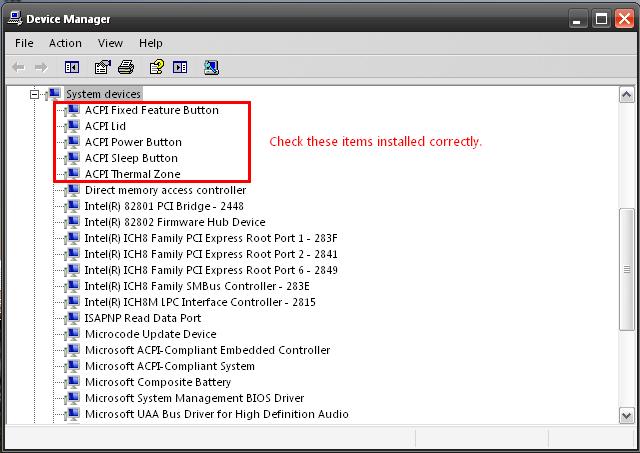Toggle the console tree pane icon
The width and height of the screenshot is (640, 453).
tap(72, 67)
